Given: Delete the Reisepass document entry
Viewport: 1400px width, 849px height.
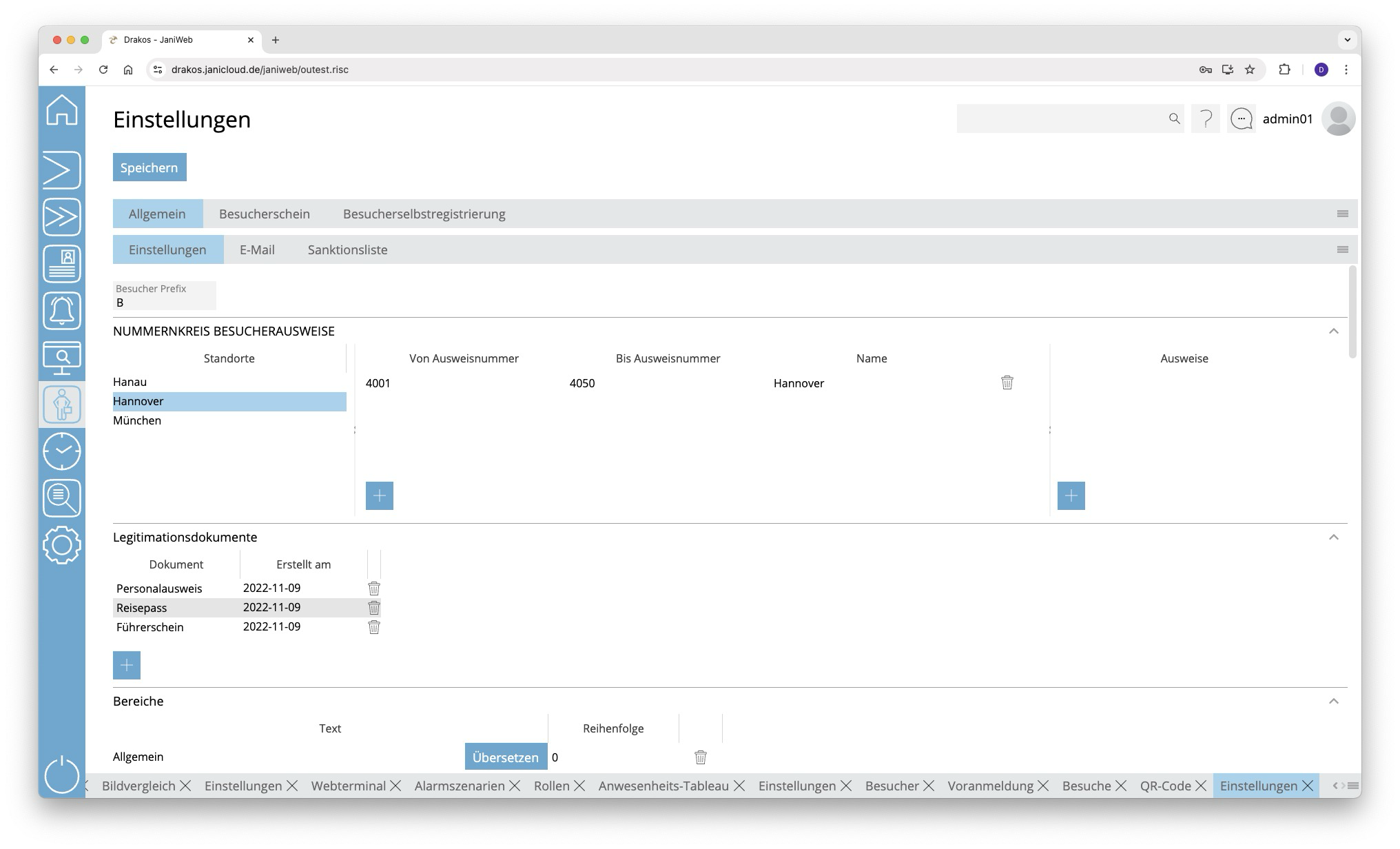Looking at the screenshot, I should tap(374, 608).
